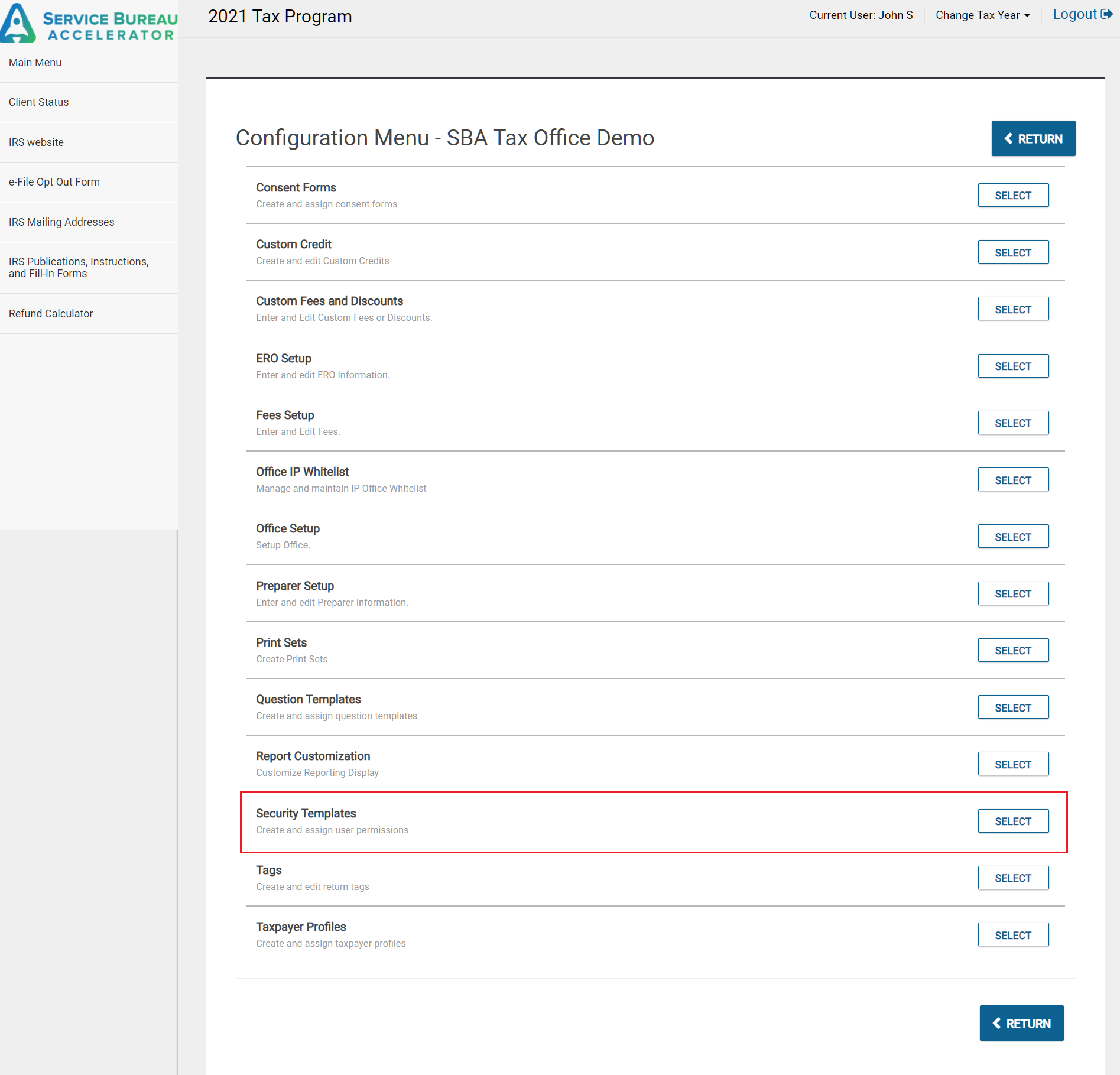1120x1075 pixels.
Task: Click the top RETURN button
Action: (1033, 139)
